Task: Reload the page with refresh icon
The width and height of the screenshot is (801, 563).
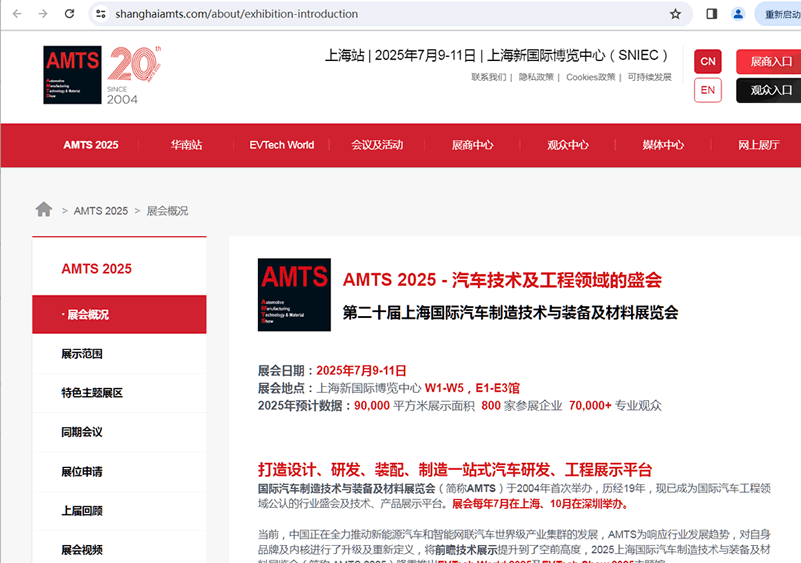Action: pos(69,14)
